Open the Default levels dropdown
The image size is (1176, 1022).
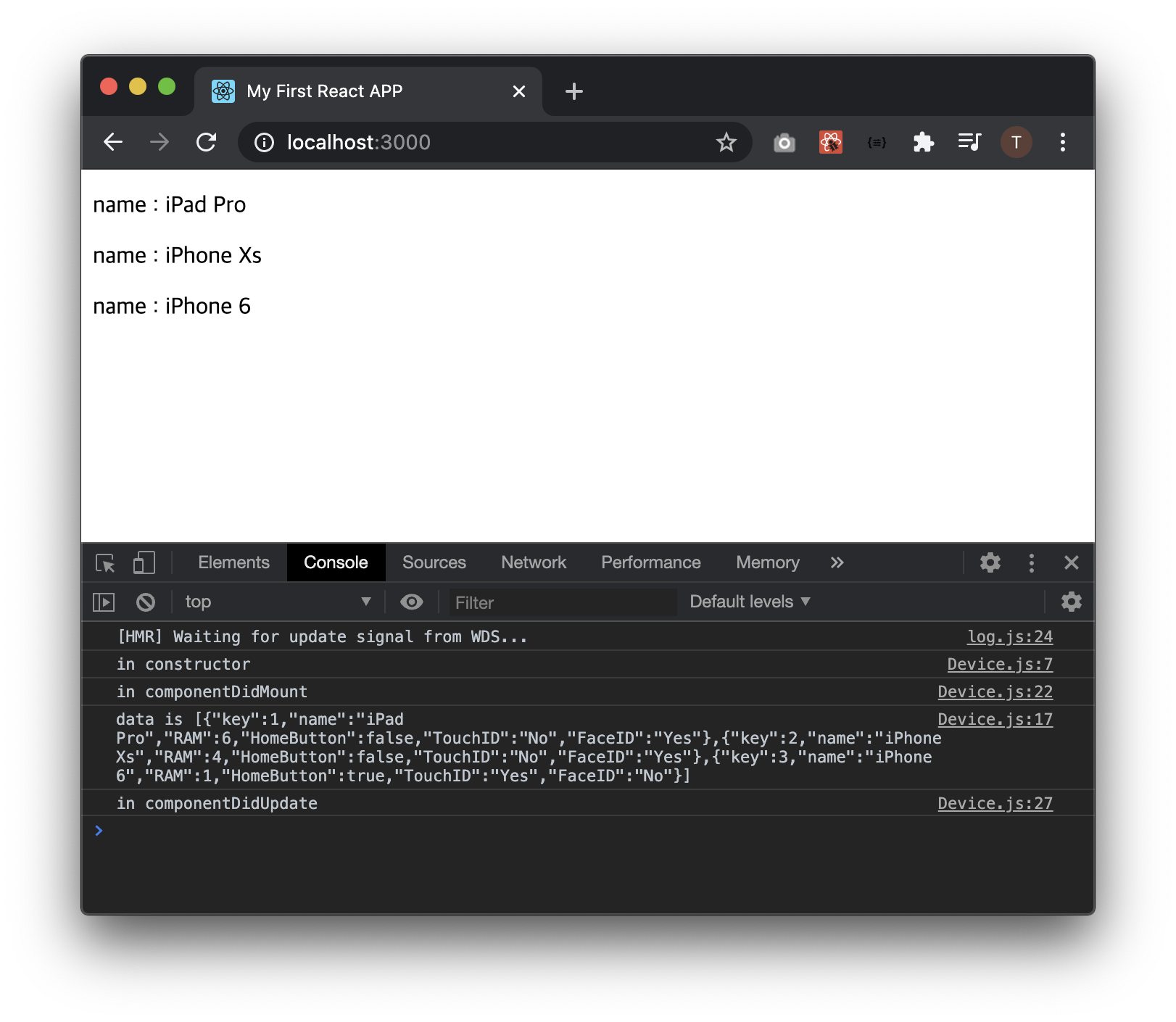(750, 602)
